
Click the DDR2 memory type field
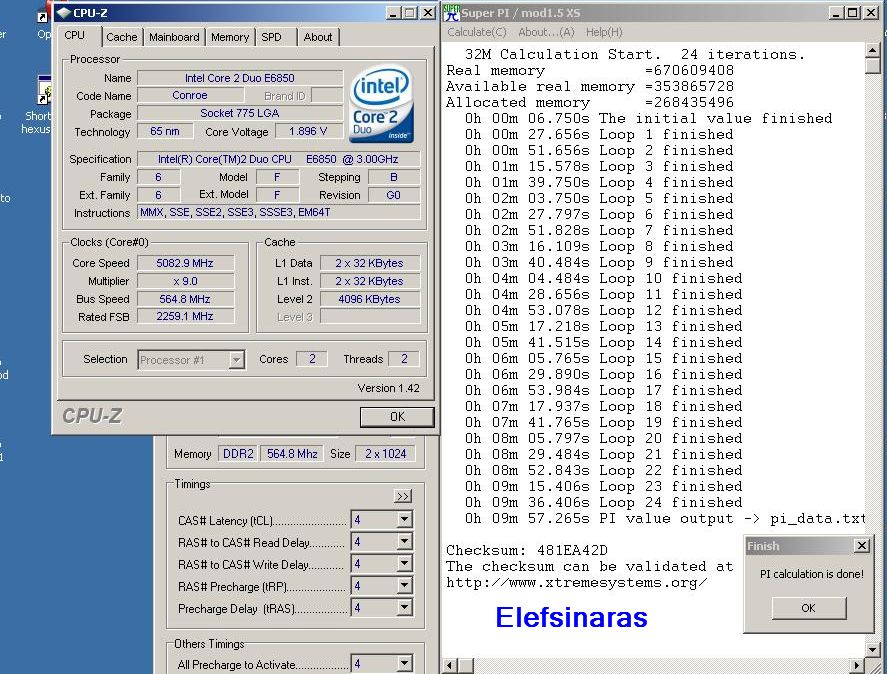coord(238,454)
